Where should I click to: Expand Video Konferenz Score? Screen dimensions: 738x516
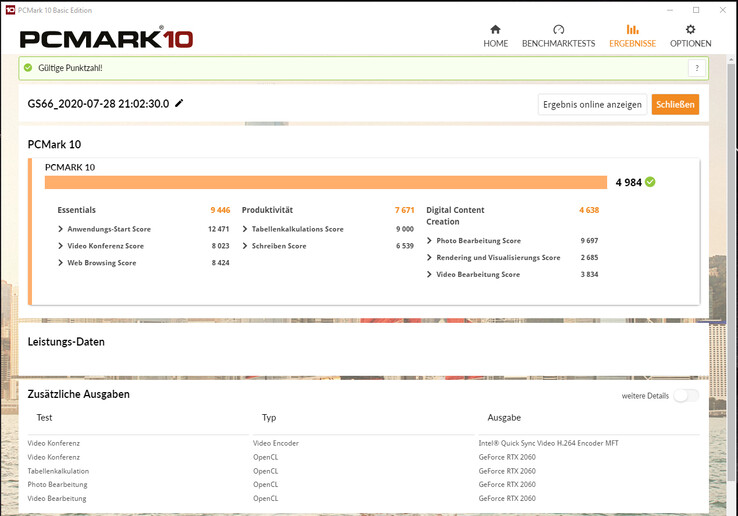click(60, 246)
